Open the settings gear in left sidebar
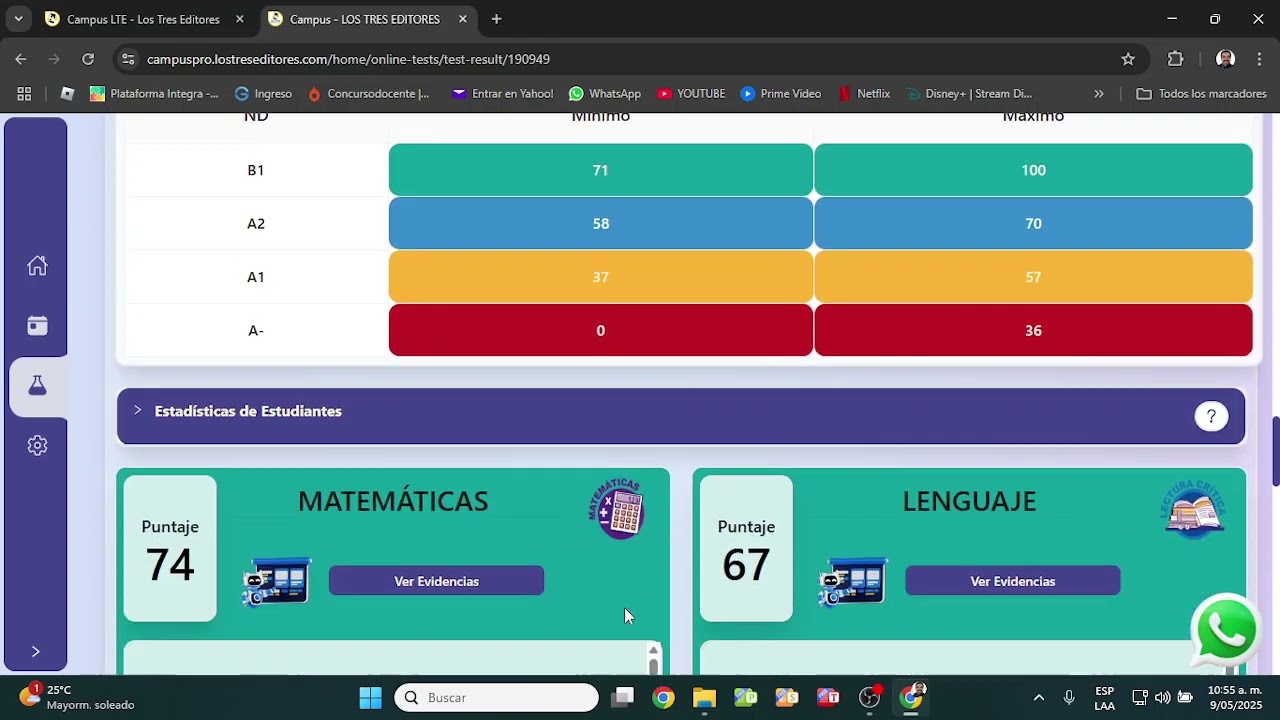This screenshot has width=1280, height=720. (x=37, y=446)
